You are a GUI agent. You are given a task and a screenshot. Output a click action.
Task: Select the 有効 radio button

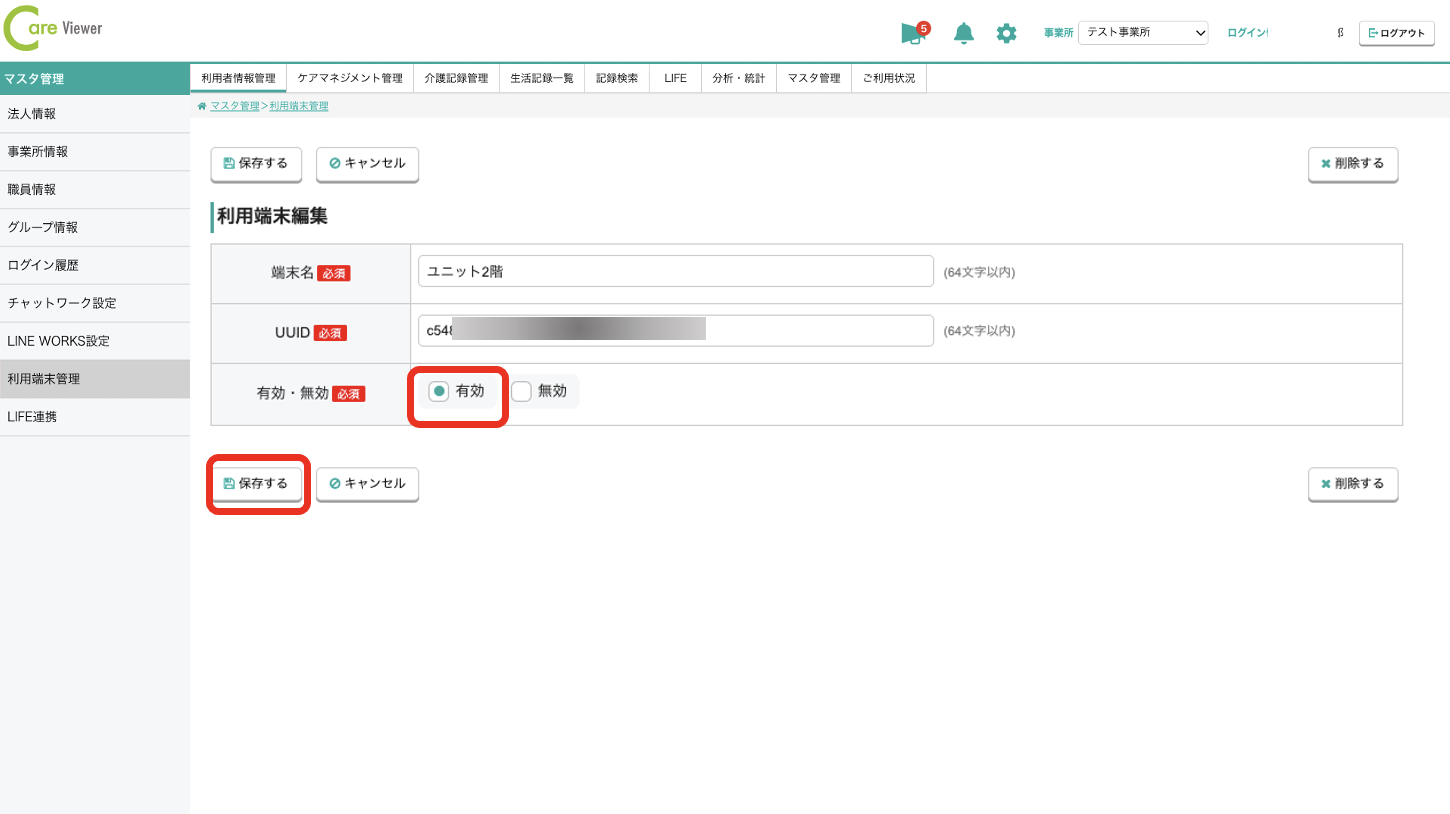[439, 392]
